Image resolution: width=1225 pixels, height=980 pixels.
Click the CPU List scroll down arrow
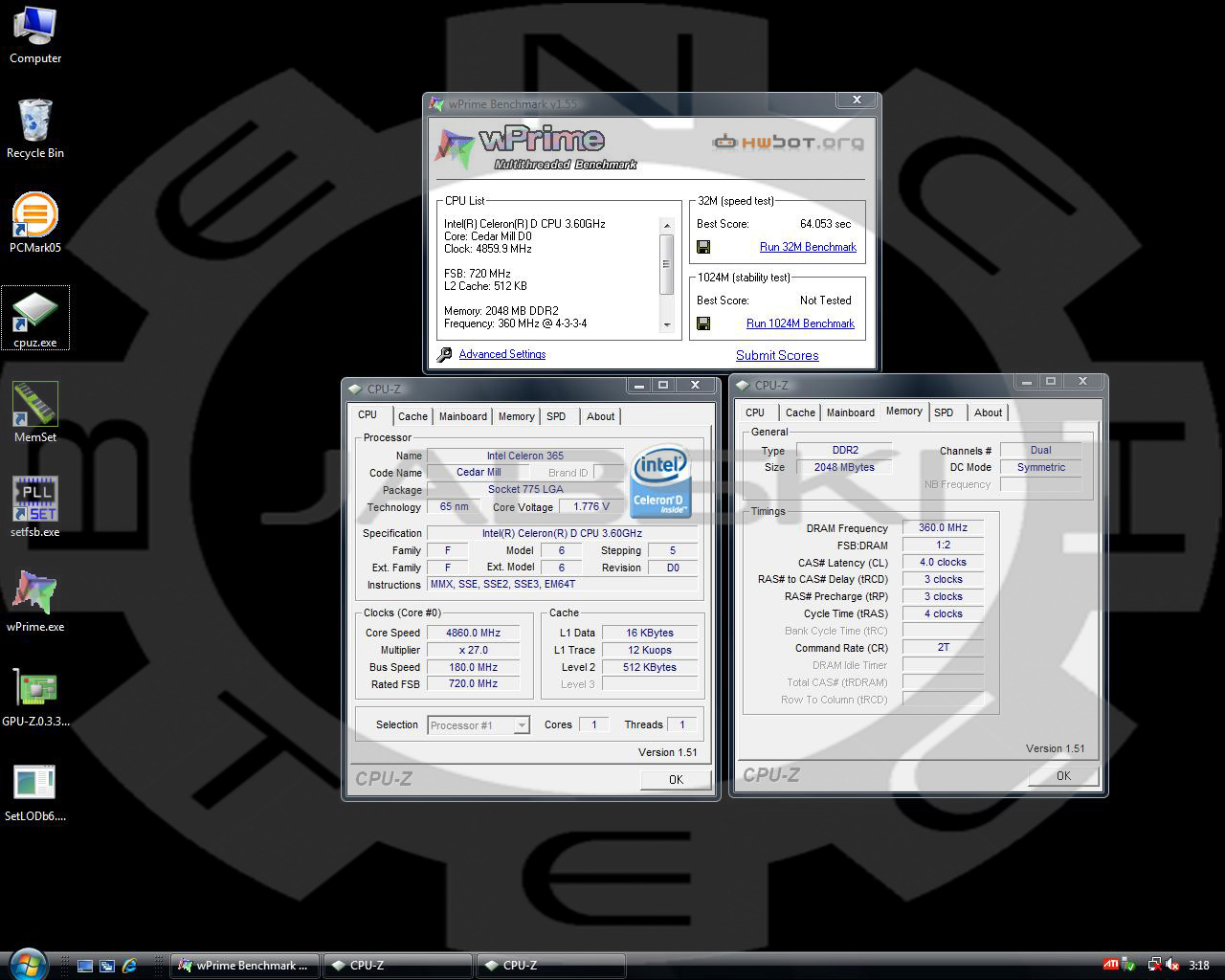click(x=667, y=325)
